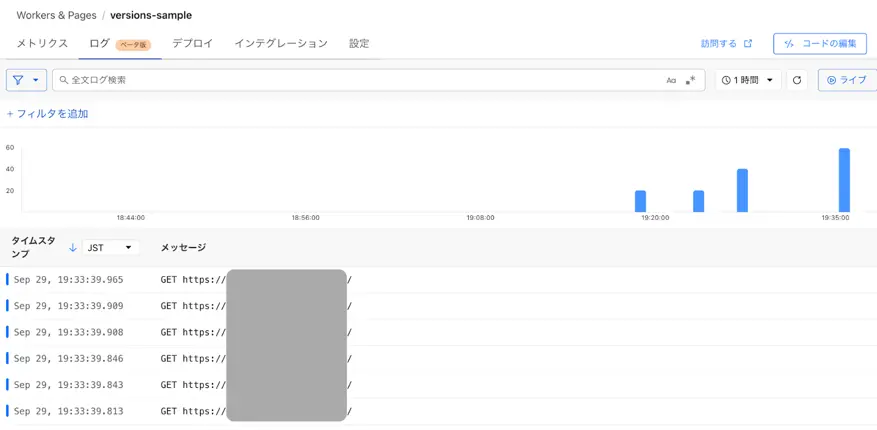The width and height of the screenshot is (877, 430).
Task: Toggle timestamp sort direction arrow
Action: tap(73, 248)
